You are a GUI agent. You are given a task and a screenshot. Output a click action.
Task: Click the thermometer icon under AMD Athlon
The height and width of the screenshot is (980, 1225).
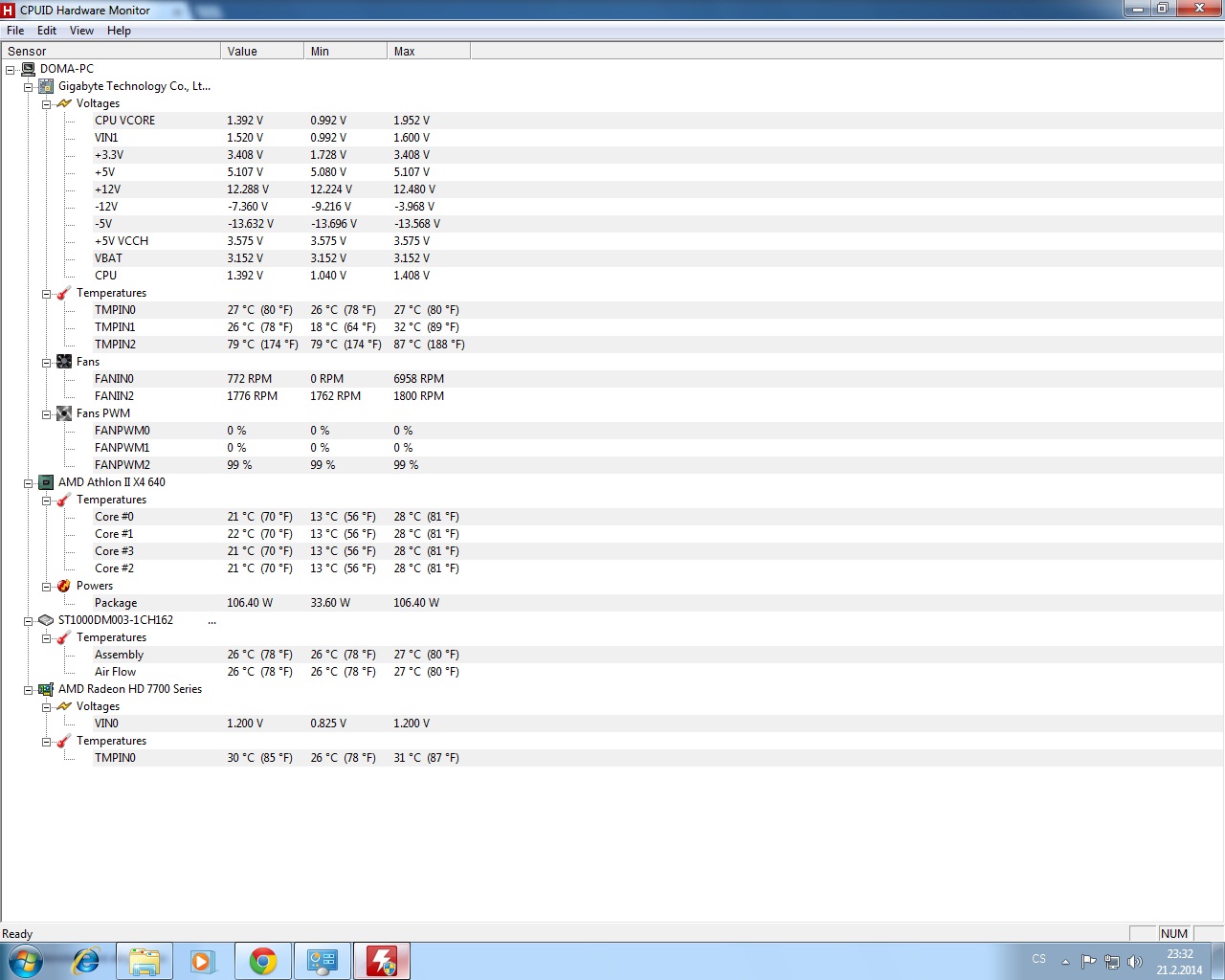pyautogui.click(x=64, y=500)
